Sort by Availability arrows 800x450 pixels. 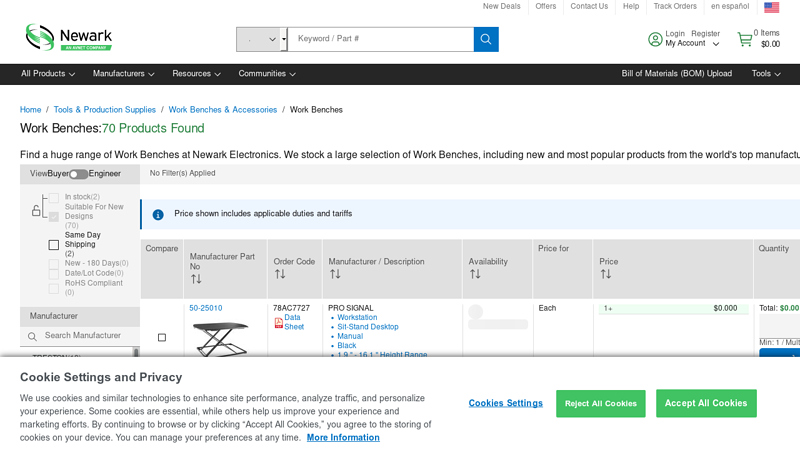click(475, 274)
